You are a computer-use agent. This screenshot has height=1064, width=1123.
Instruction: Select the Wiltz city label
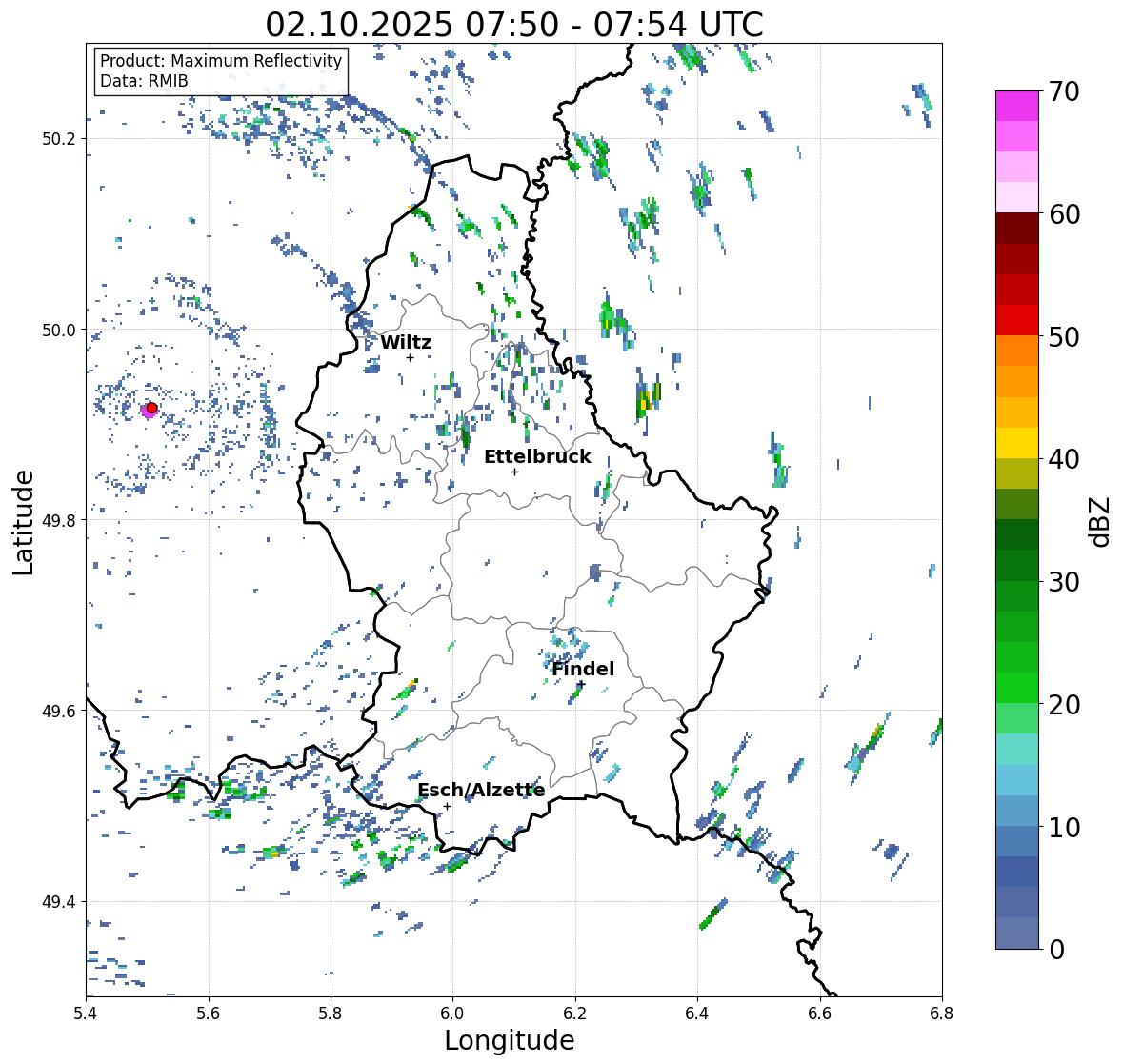[x=406, y=342]
